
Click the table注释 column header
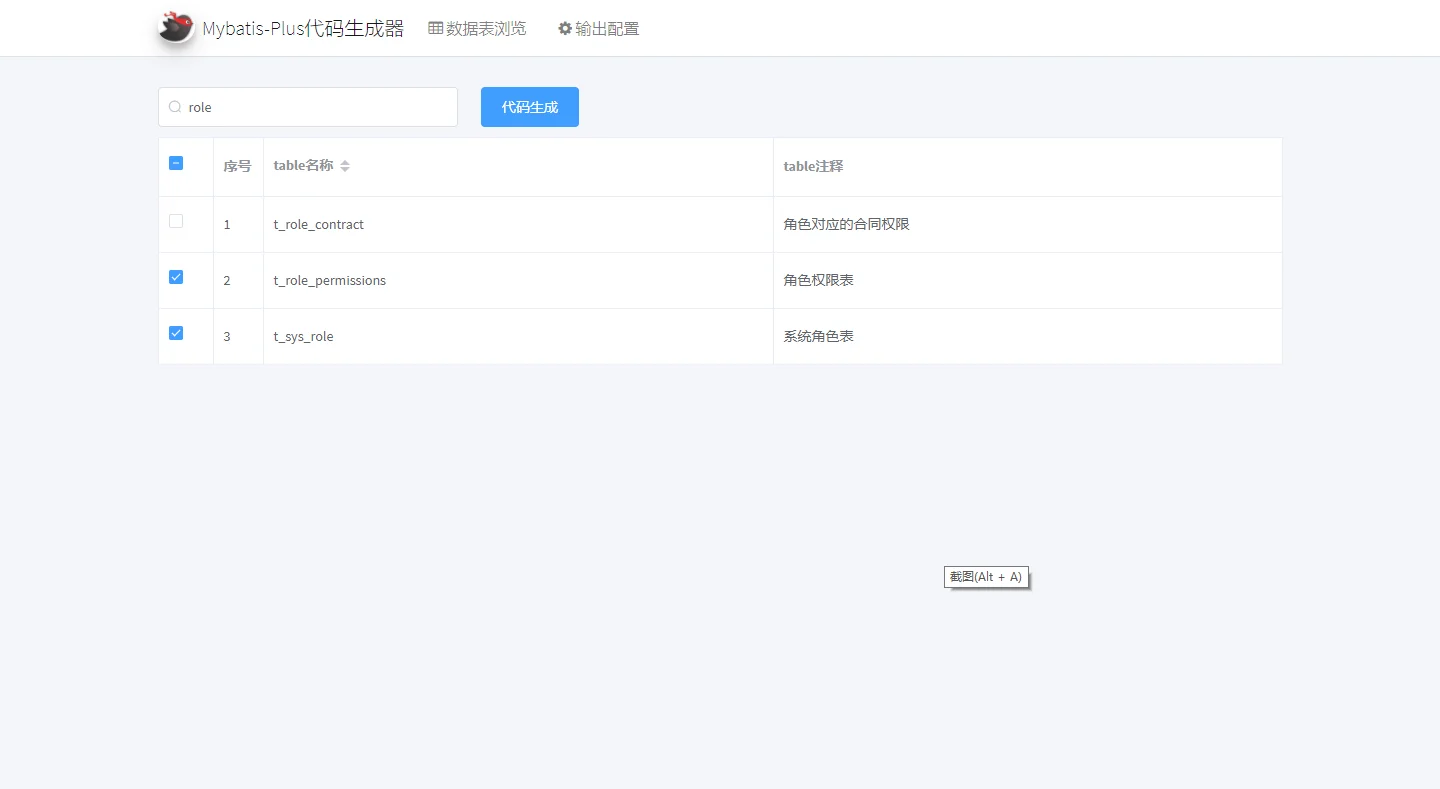(813, 166)
